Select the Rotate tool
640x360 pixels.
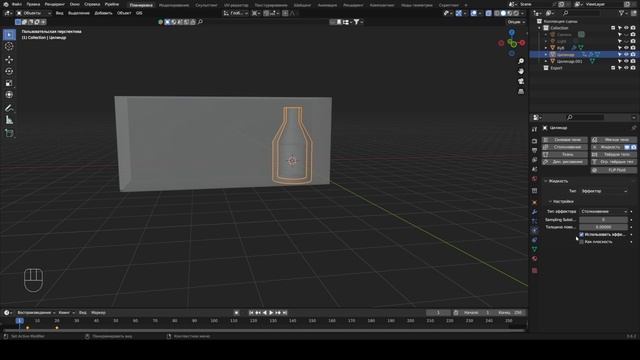point(9,71)
